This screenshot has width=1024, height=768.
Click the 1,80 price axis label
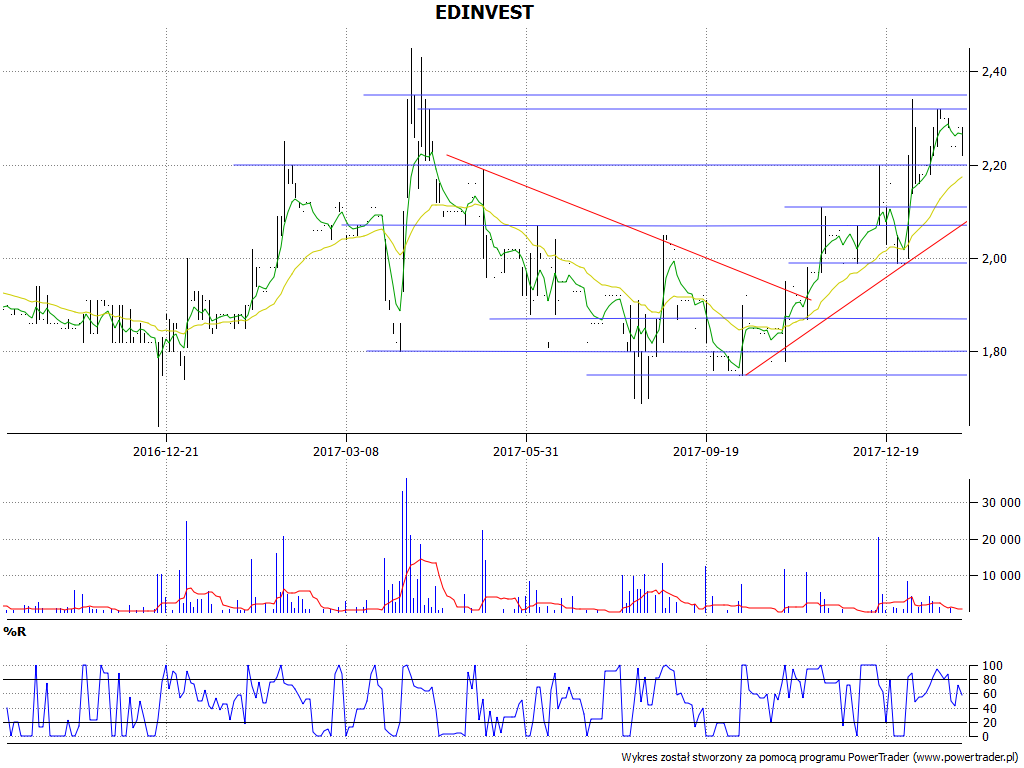[x=994, y=351]
